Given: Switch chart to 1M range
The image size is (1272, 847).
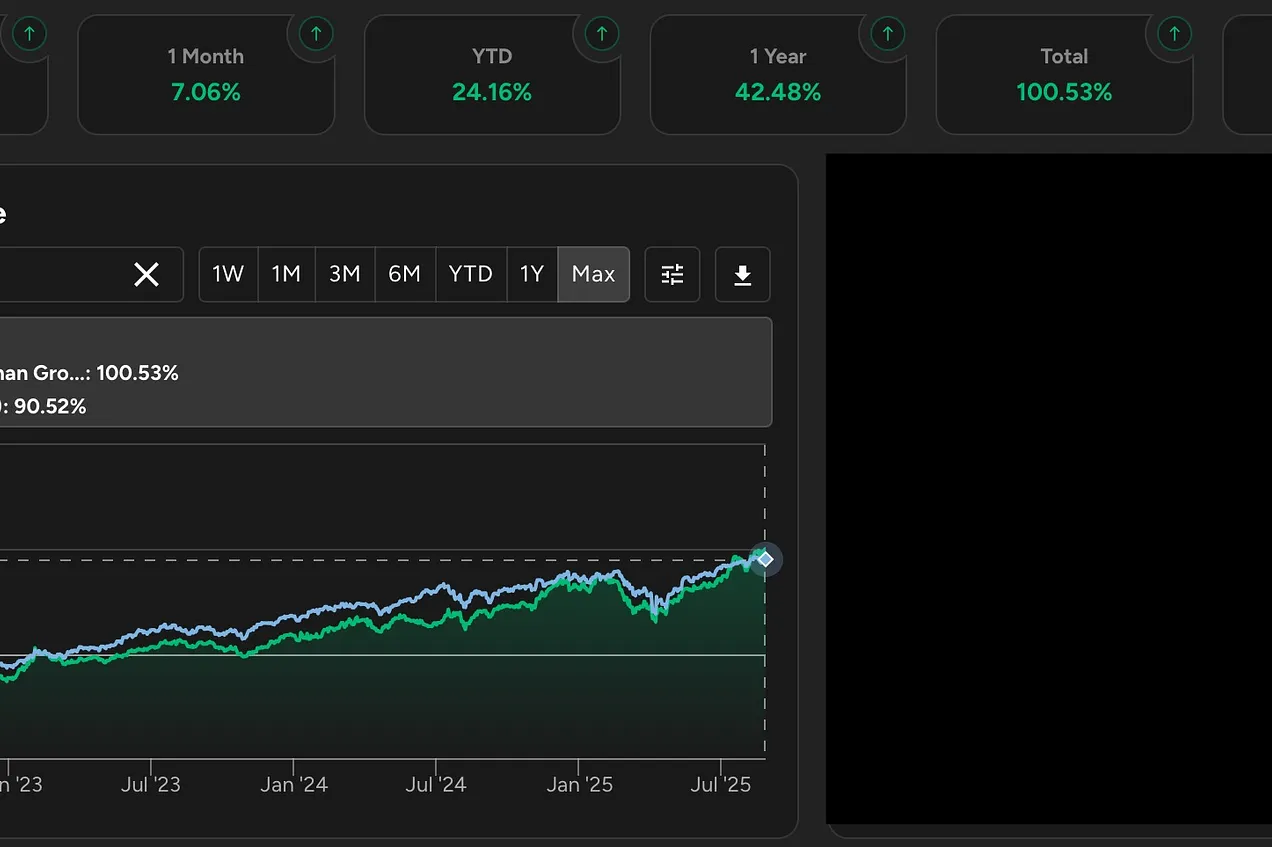Looking at the screenshot, I should tap(286, 274).
